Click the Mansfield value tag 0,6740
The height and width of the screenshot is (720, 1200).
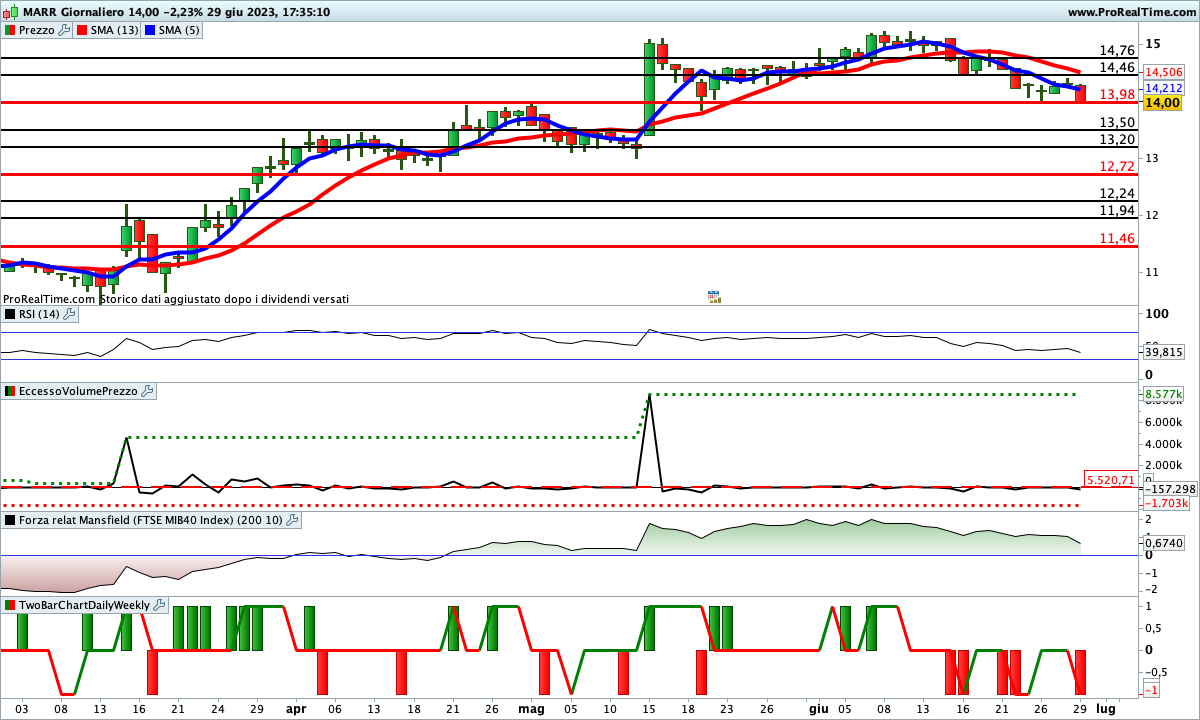point(1164,543)
